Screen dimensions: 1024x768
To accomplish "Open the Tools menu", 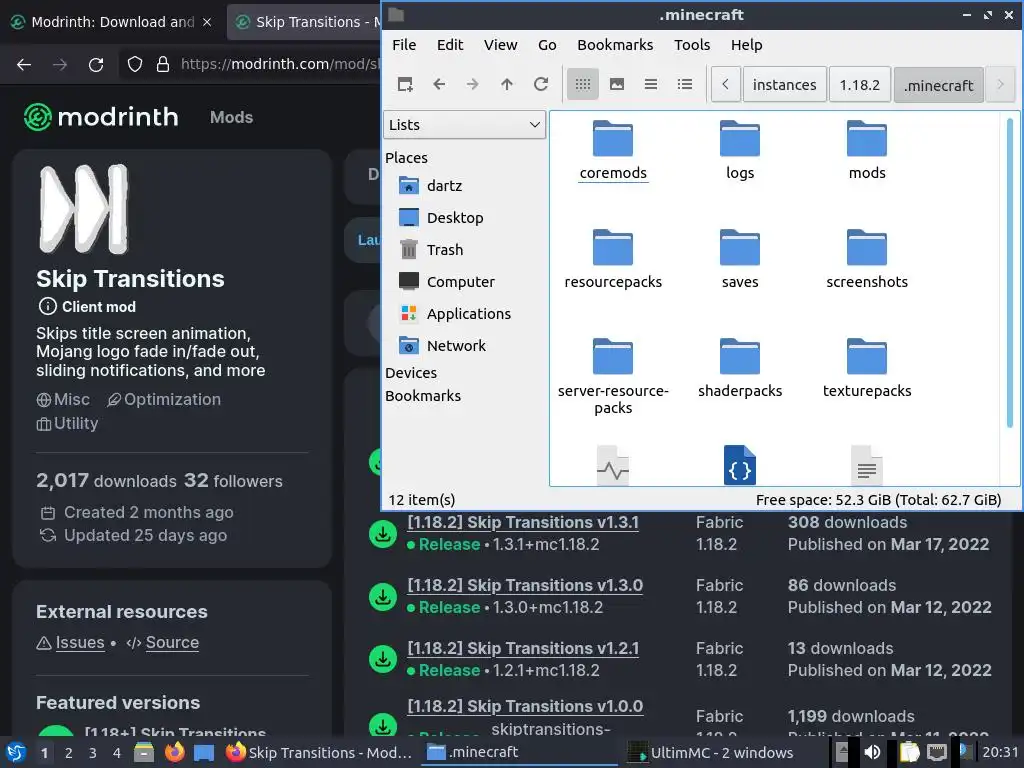I will [x=692, y=44].
